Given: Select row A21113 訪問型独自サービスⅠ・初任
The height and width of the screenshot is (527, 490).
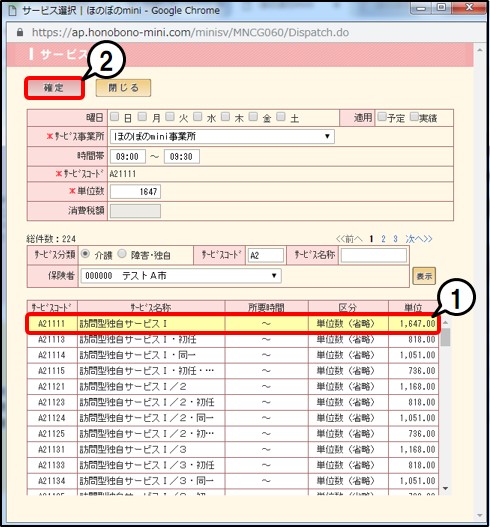Looking at the screenshot, I should click(x=233, y=339).
